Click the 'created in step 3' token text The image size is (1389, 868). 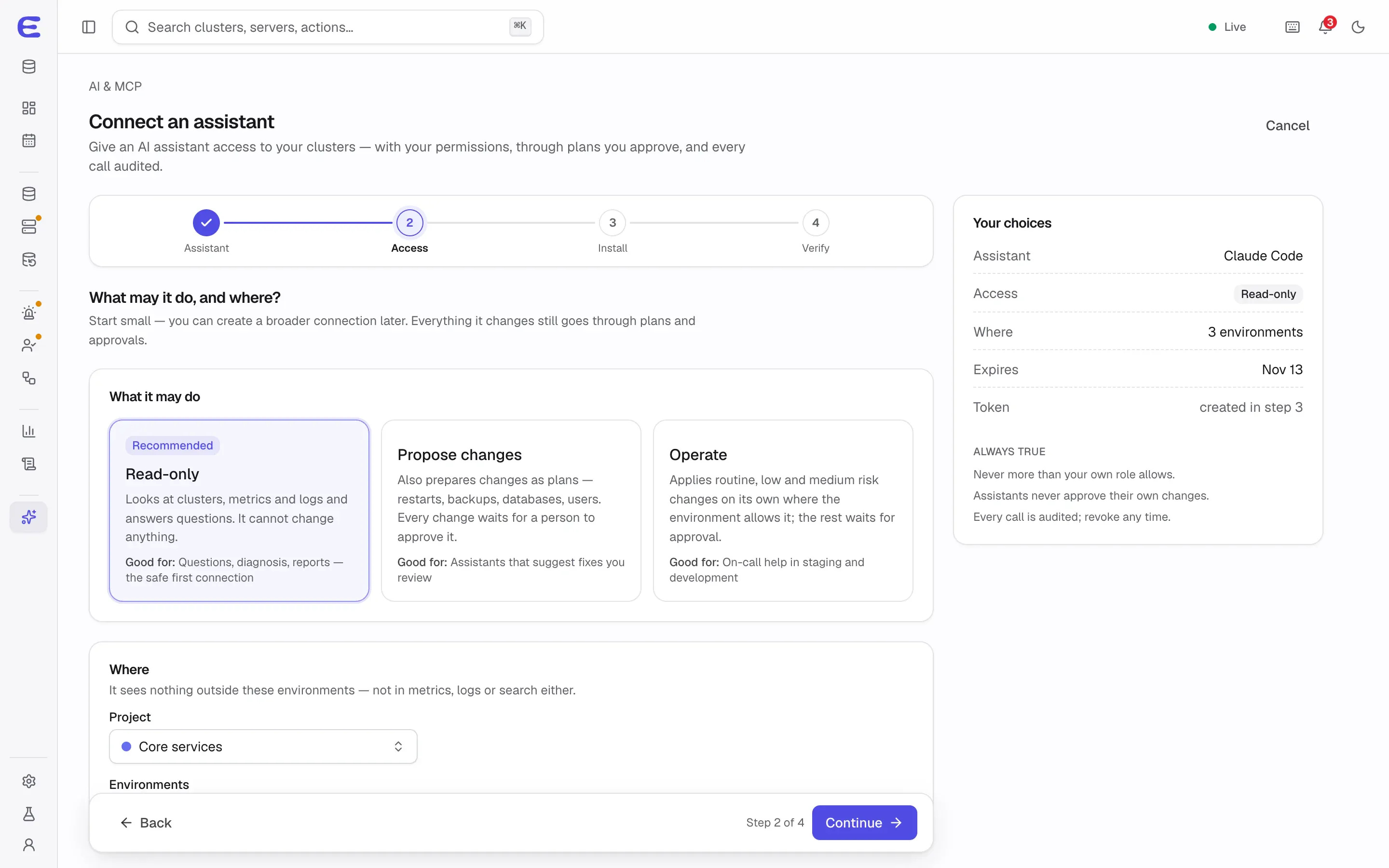(1251, 407)
